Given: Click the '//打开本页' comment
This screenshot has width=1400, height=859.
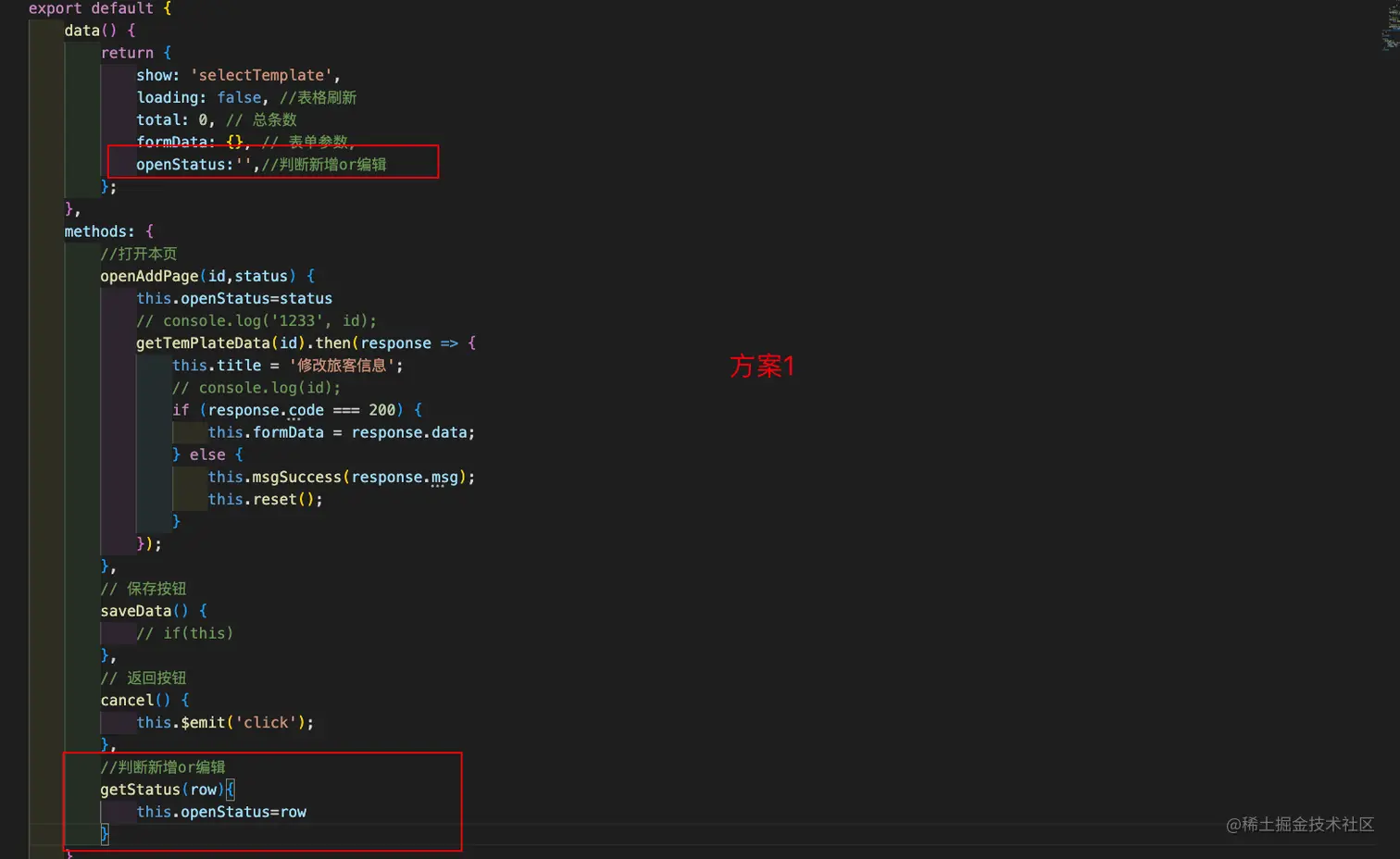Looking at the screenshot, I should 139,254.
